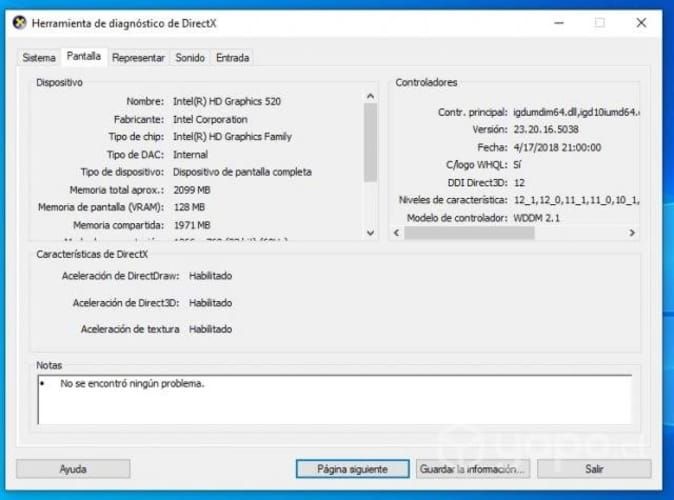Screen dimensions: 674x500
Task: Click 'Habilitado' next to Aceleración de textura
Action: [x=210, y=329]
